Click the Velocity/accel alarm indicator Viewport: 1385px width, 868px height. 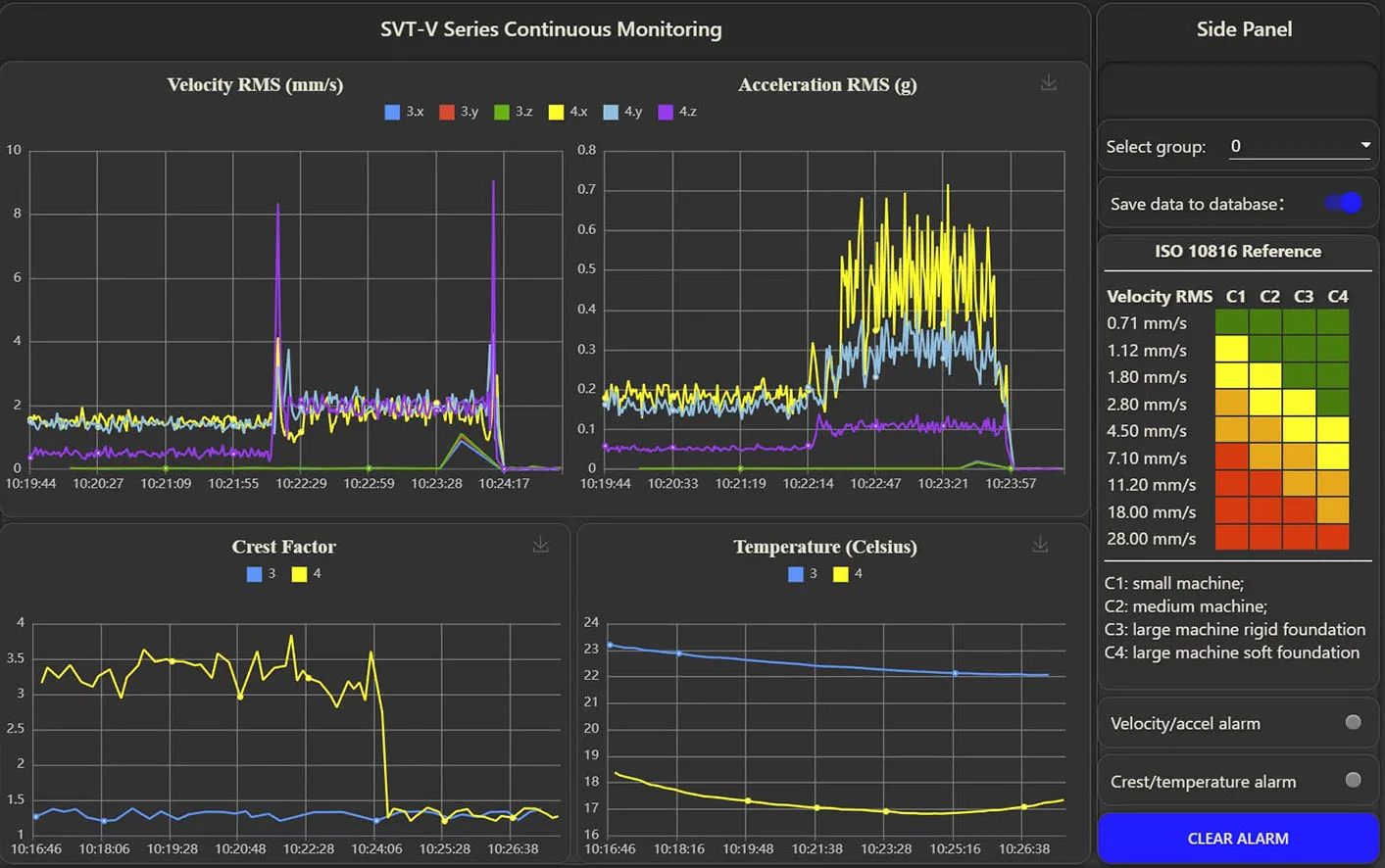[1353, 723]
